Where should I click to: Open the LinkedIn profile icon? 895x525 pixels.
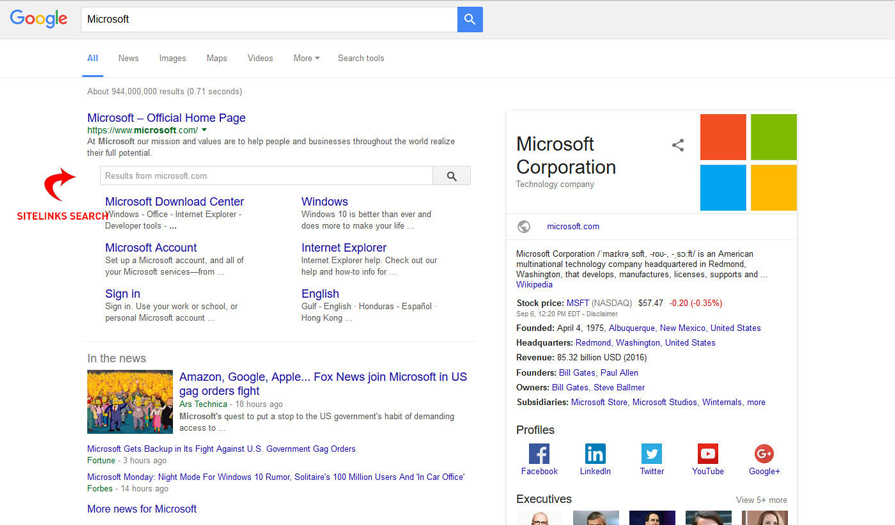pos(595,454)
